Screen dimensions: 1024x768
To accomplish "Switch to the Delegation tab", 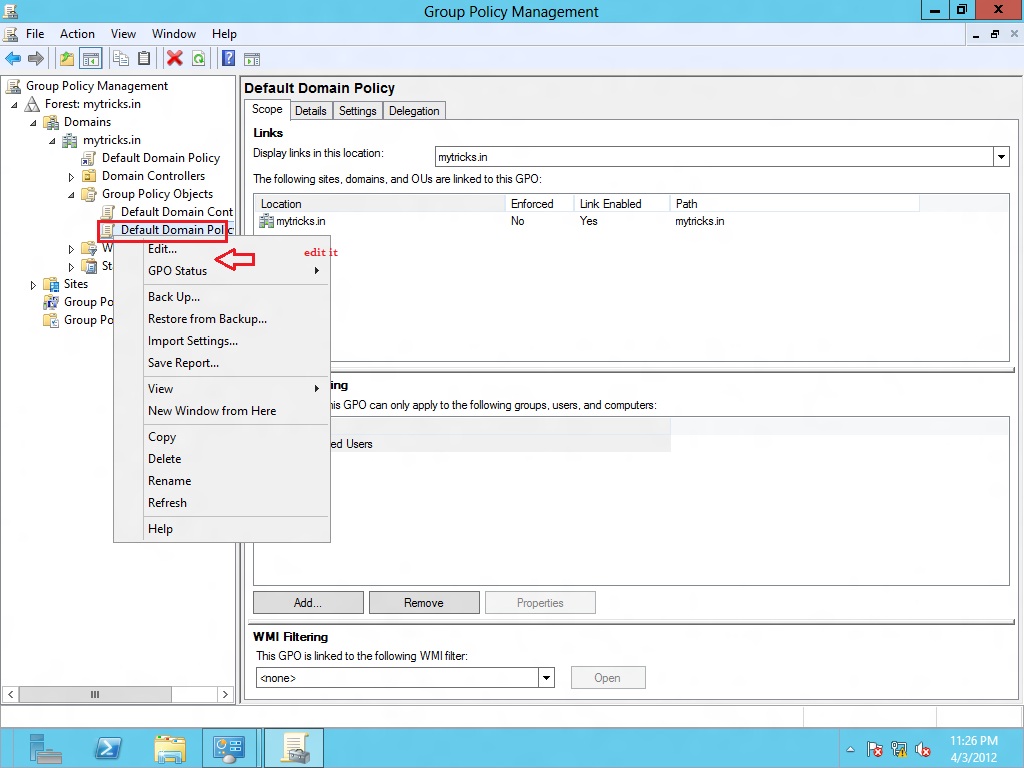I will tap(414, 111).
